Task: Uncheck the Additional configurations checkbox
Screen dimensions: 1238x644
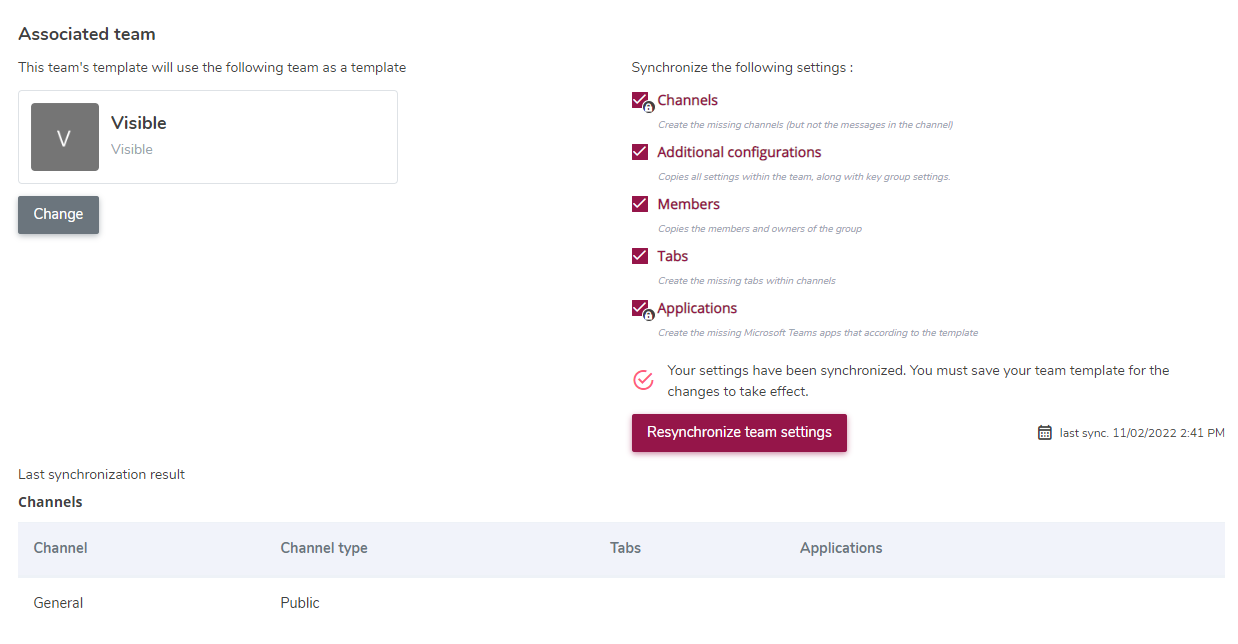Action: point(640,152)
